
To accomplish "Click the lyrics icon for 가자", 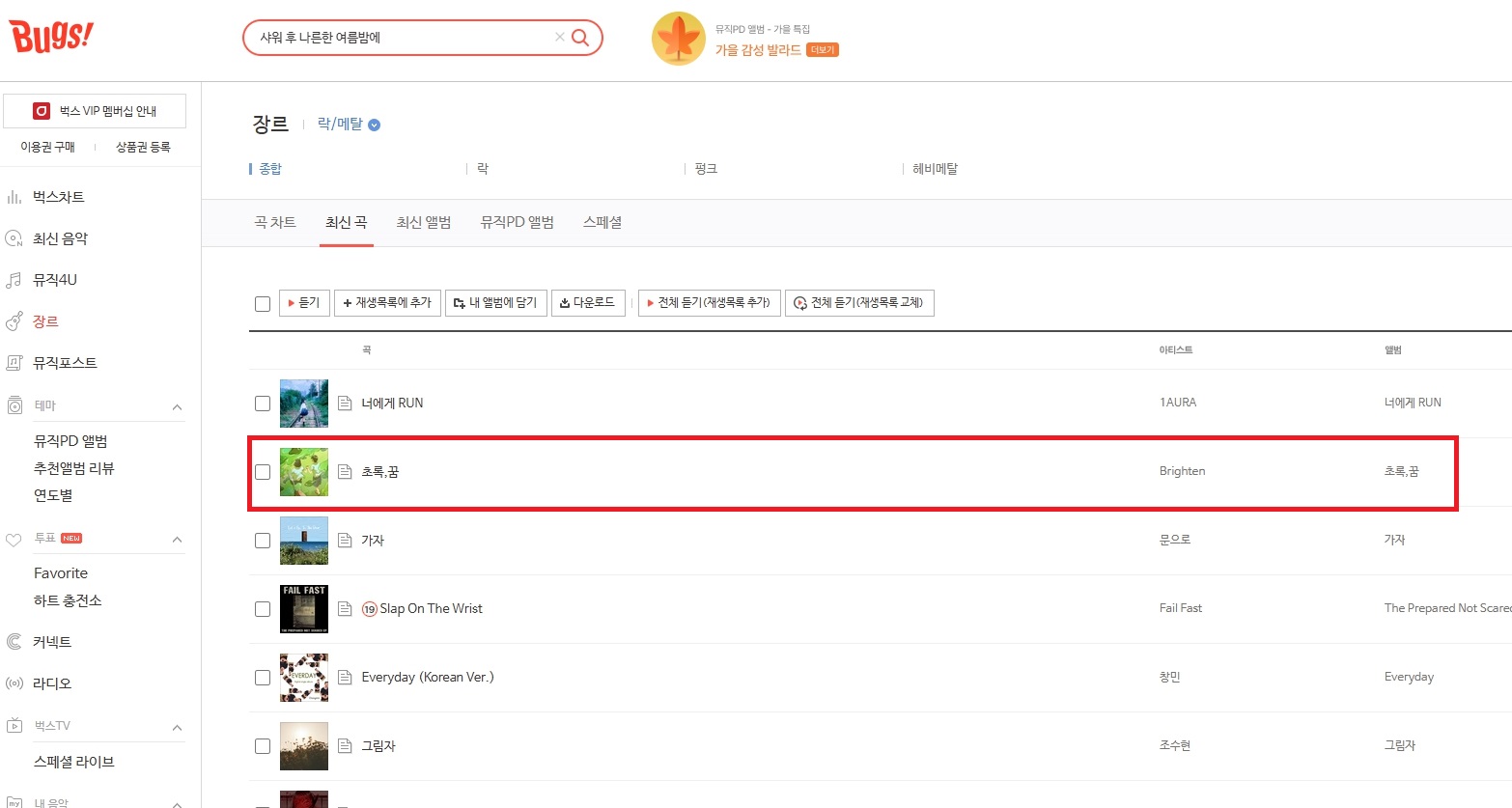I will click(x=345, y=541).
